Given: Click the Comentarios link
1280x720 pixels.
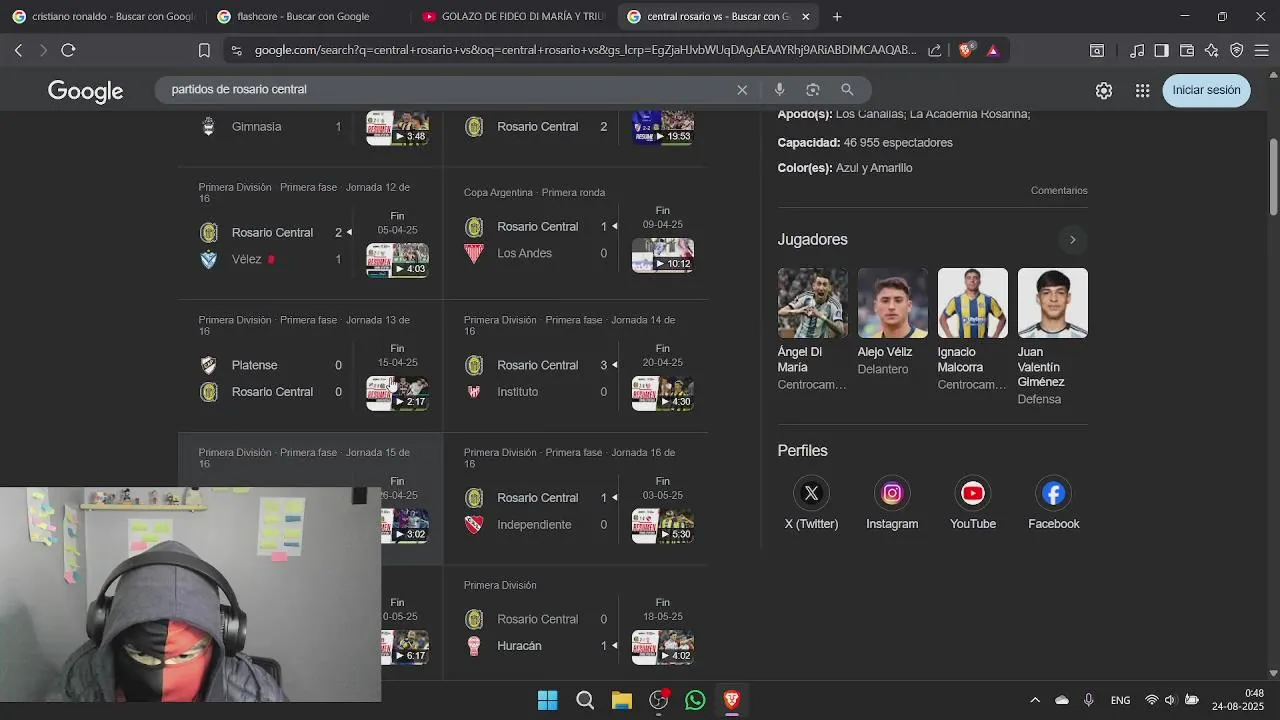Looking at the screenshot, I should coord(1059,190).
